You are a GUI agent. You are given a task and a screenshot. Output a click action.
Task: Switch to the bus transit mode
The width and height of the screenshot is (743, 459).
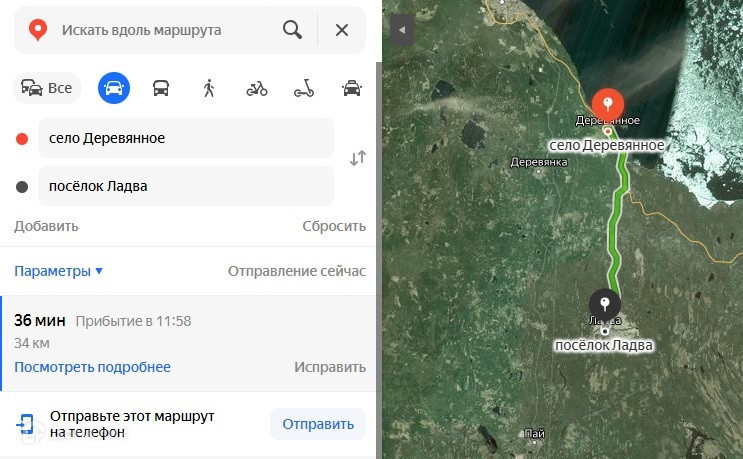coord(161,88)
